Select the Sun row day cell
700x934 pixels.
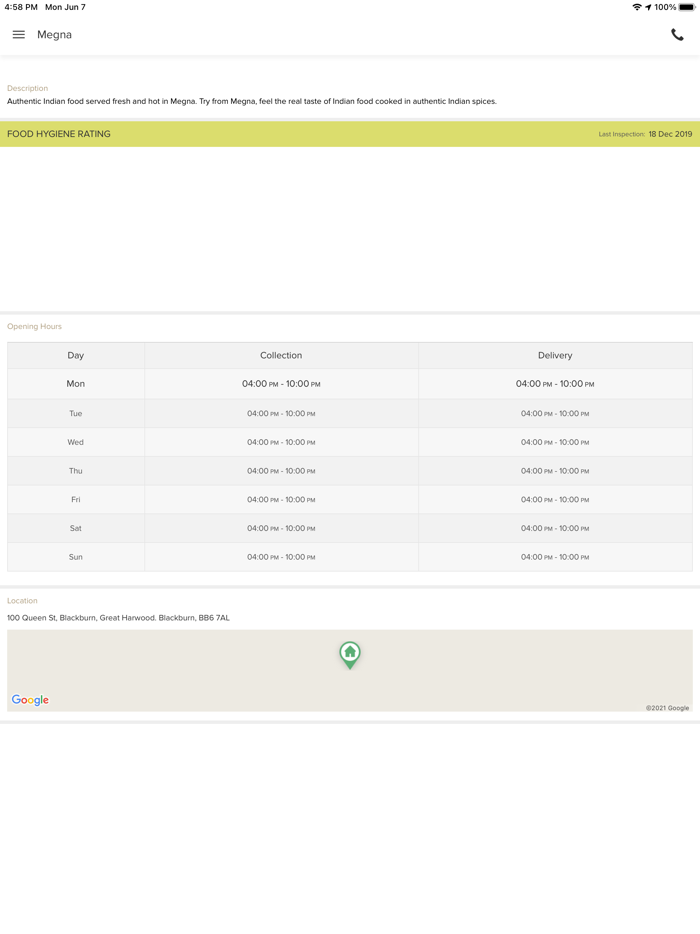76,557
